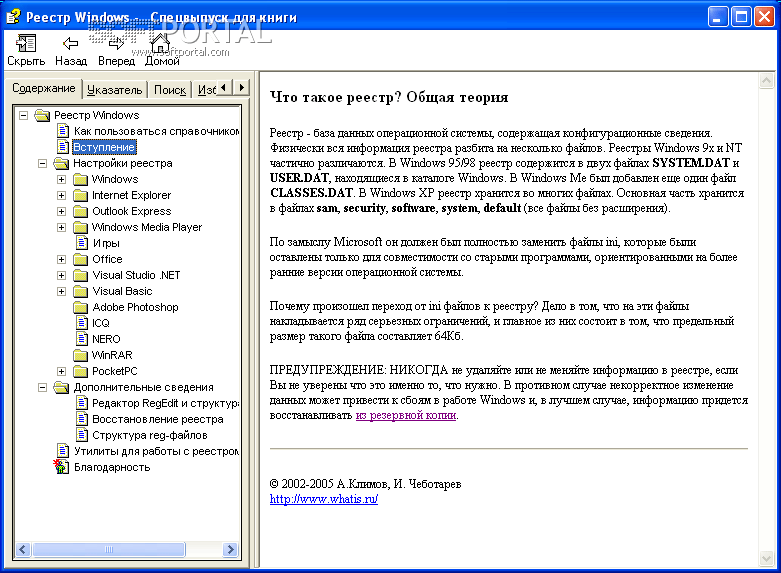781x573 pixels.
Task: Click the page icon beside Восстановление реестра
Action: [82, 419]
